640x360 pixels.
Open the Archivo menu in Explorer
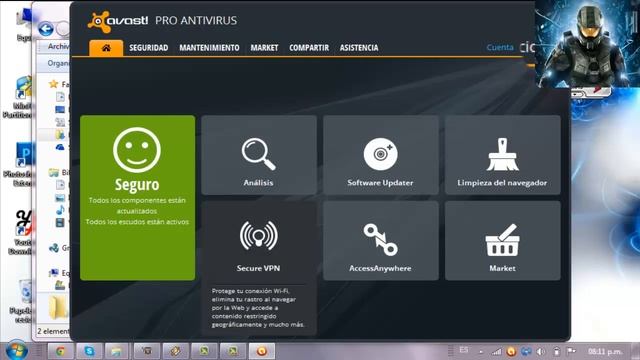point(58,47)
